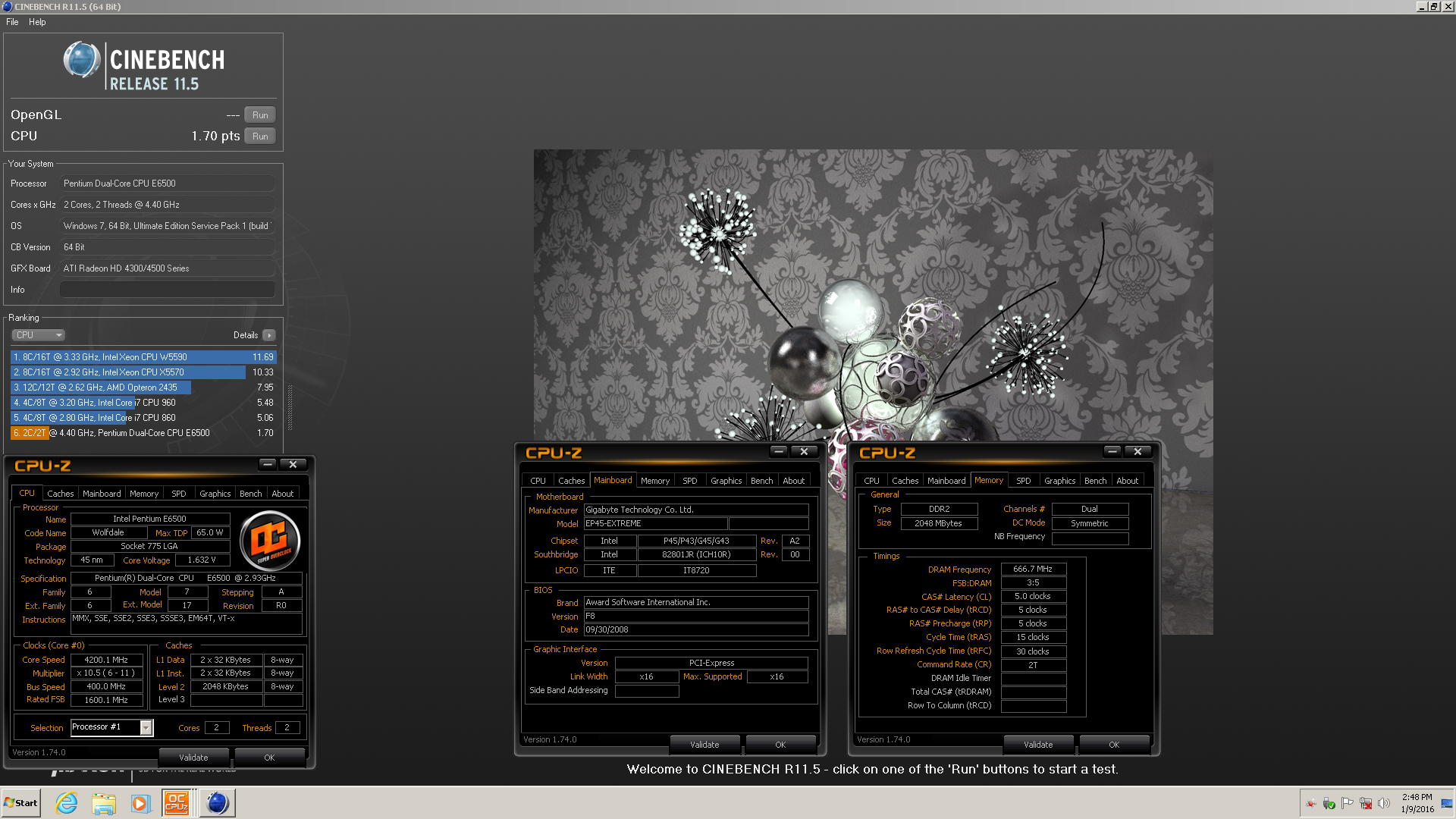Open the Safely Remove Hardware tray icon

tap(1329, 803)
